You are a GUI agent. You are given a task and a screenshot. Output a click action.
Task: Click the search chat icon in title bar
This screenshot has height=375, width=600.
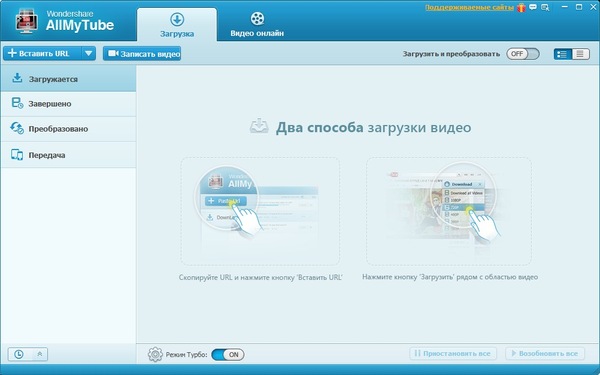[545, 7]
